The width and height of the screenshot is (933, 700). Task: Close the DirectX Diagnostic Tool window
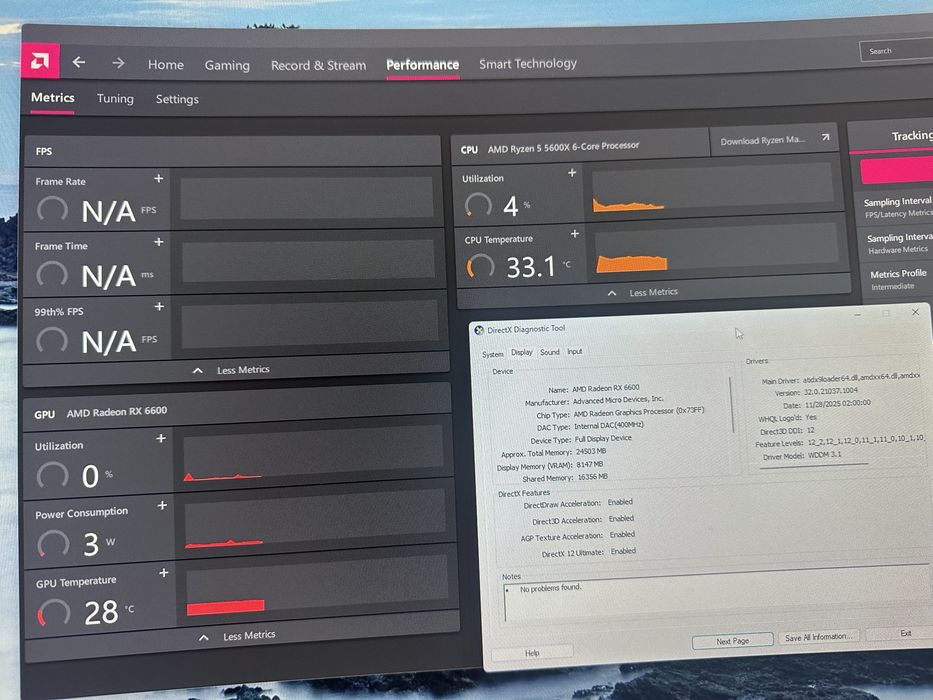click(x=915, y=312)
